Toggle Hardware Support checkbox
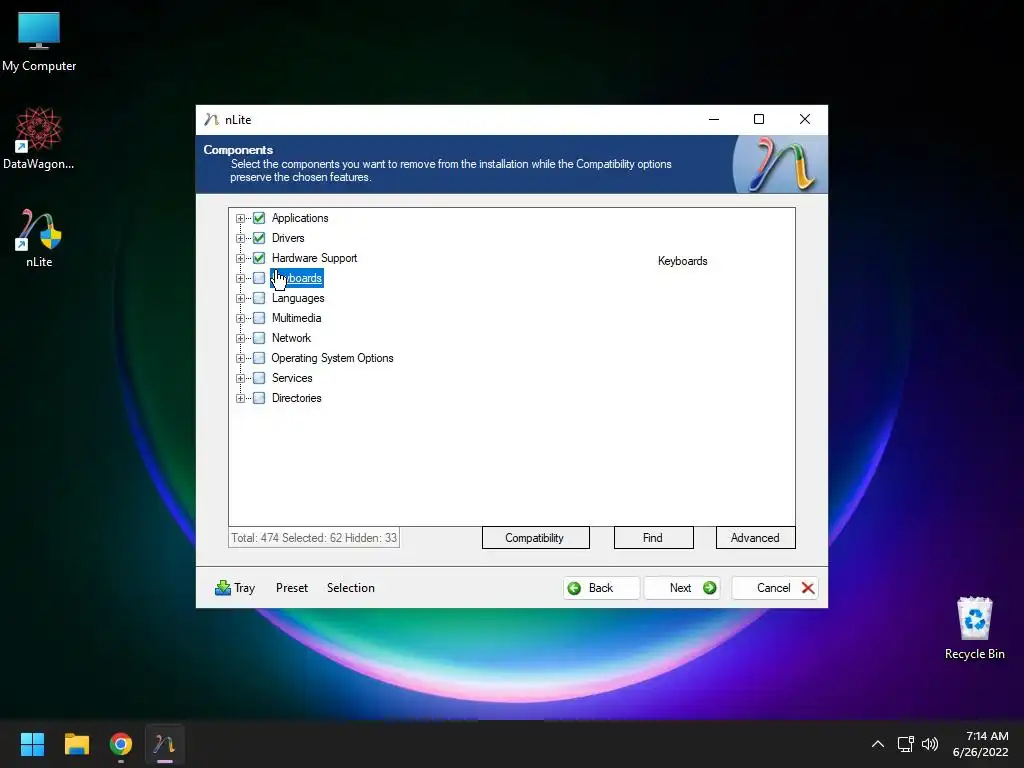The height and width of the screenshot is (768, 1024). pos(259,258)
